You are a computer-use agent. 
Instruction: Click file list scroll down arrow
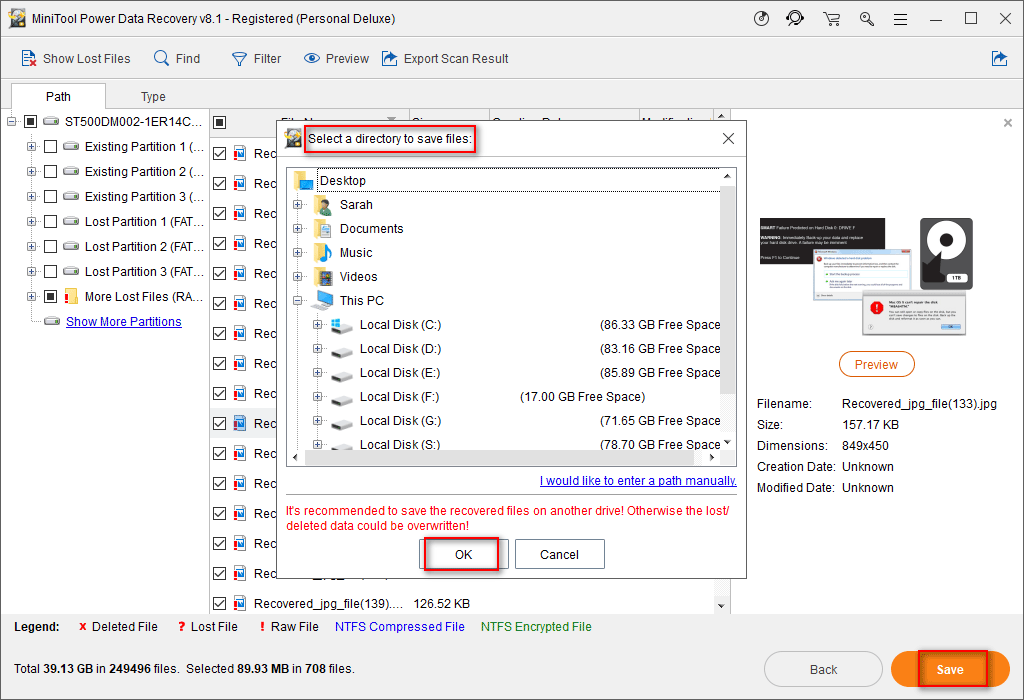(x=721, y=605)
